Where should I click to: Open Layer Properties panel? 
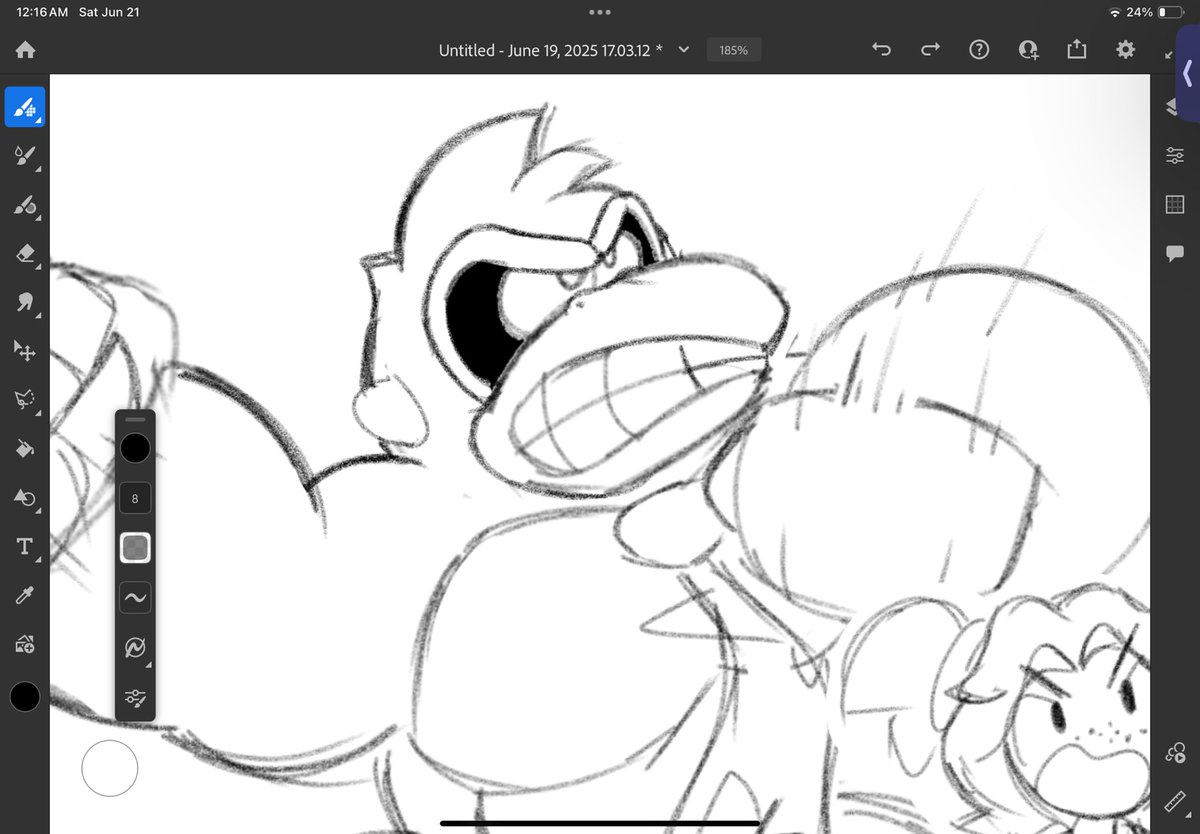tap(1175, 155)
